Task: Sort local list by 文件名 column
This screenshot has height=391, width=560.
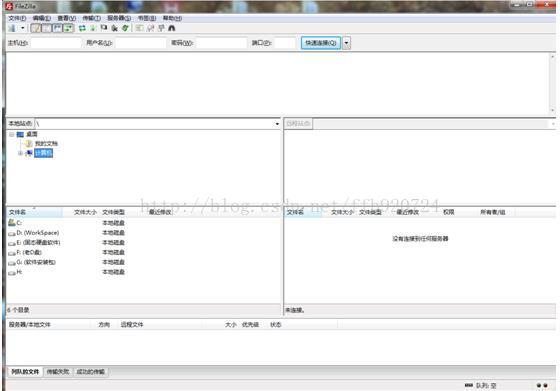Action: tap(35, 212)
